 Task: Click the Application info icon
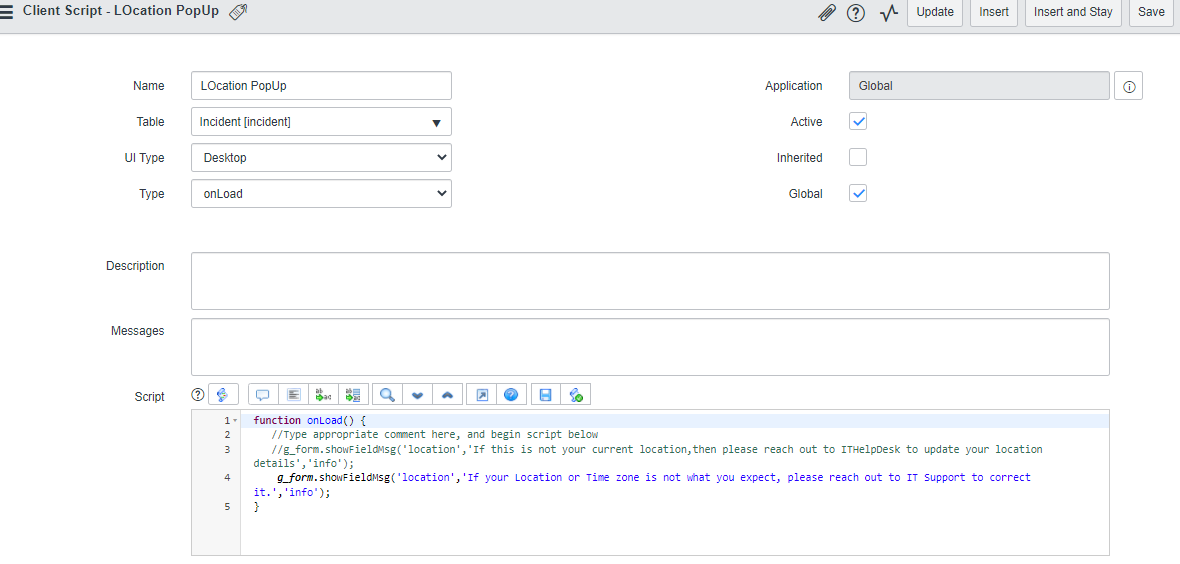[1129, 87]
